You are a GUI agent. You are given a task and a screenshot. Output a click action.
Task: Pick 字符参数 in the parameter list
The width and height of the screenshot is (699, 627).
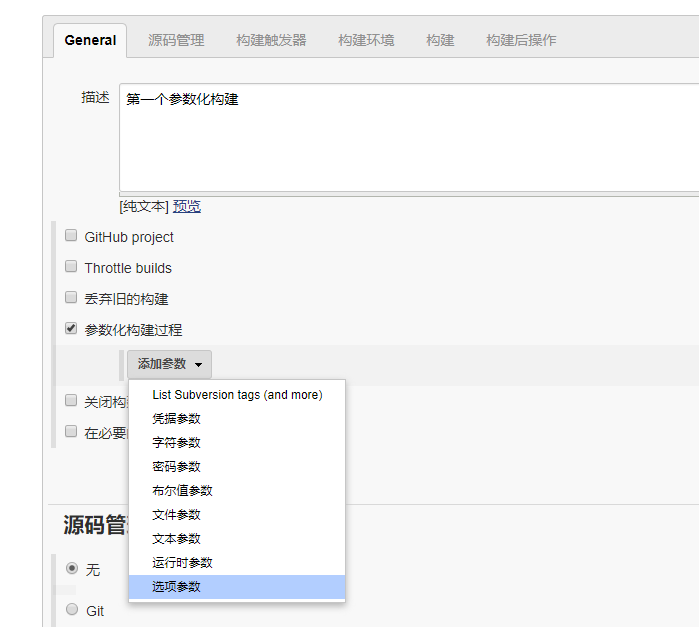(176, 443)
